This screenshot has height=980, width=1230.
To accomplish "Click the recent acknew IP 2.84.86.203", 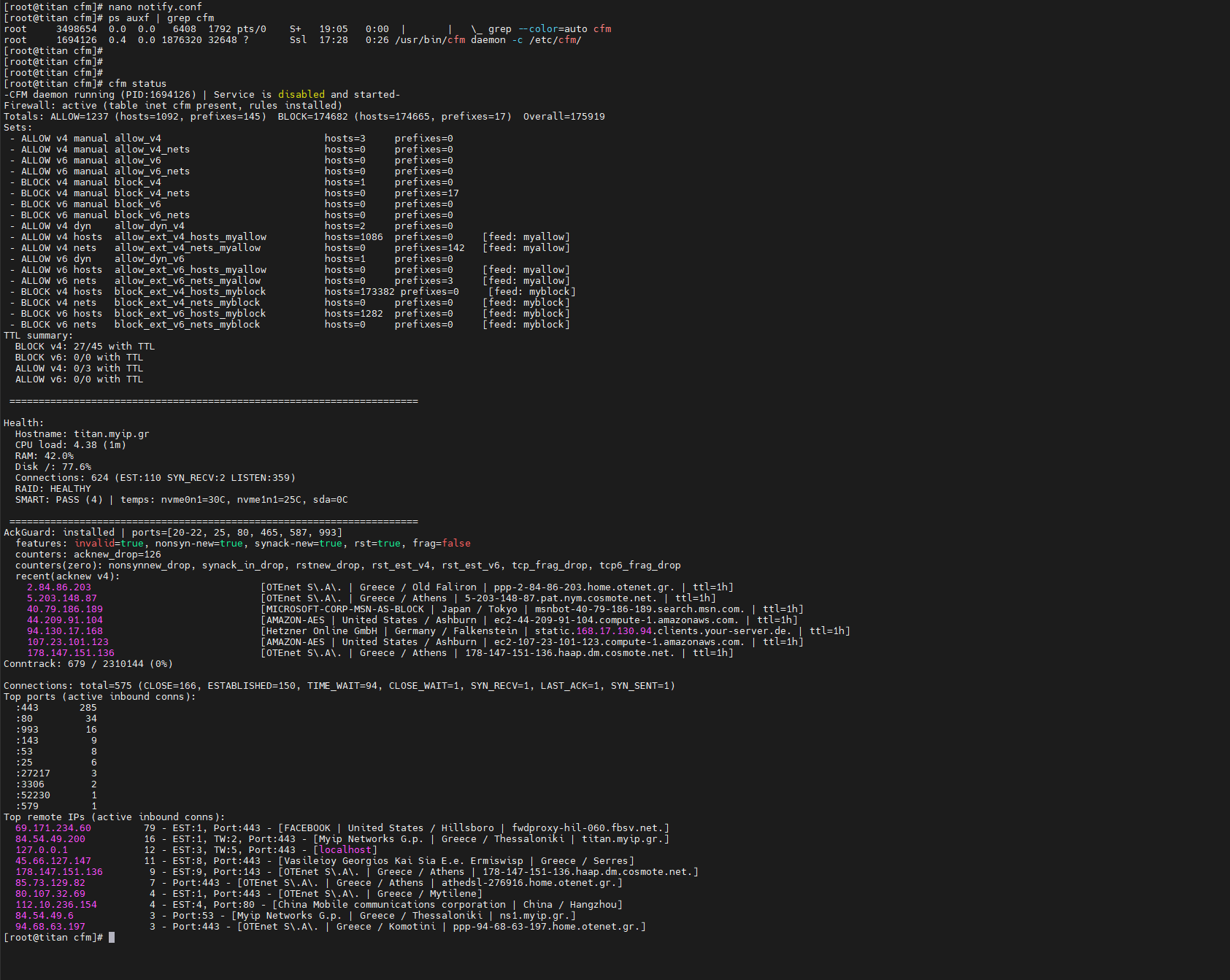I will (x=59, y=587).
